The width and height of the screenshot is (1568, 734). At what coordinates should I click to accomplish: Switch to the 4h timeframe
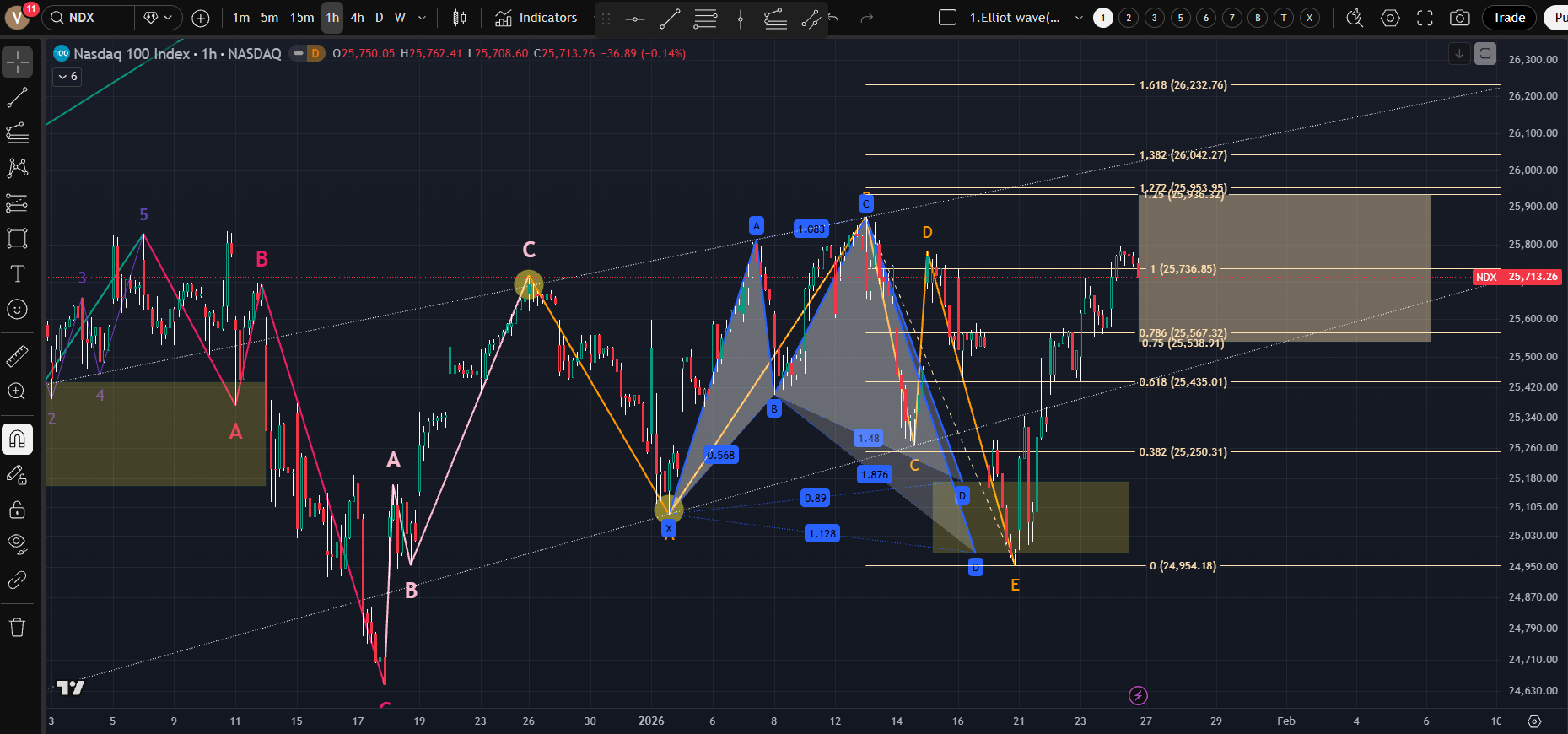[357, 18]
